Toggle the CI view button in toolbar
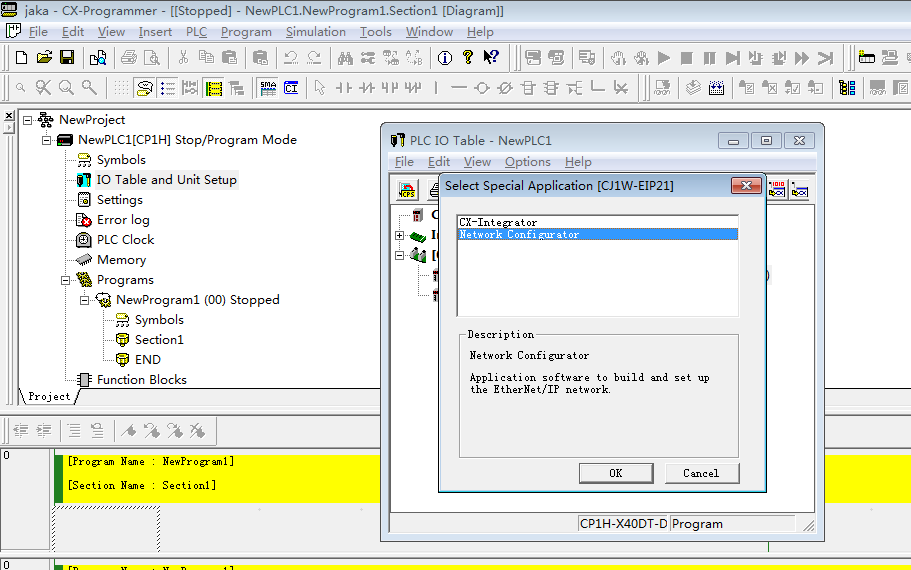Screen dimensions: 911x570 click(x=291, y=88)
